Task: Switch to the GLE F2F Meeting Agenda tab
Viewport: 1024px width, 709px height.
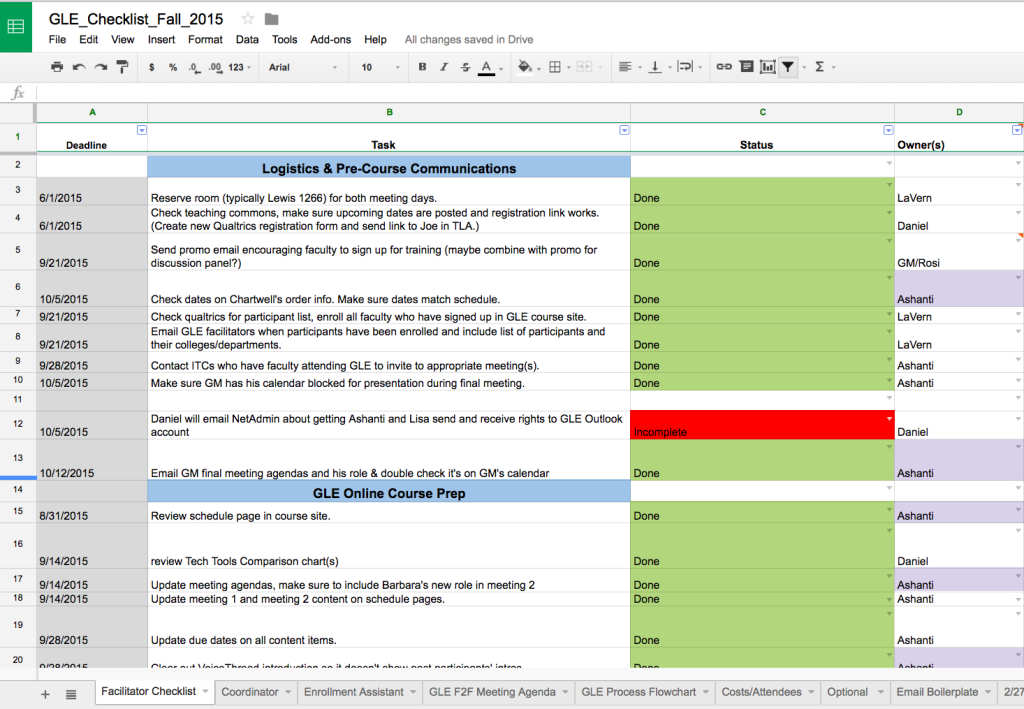Action: pos(491,691)
